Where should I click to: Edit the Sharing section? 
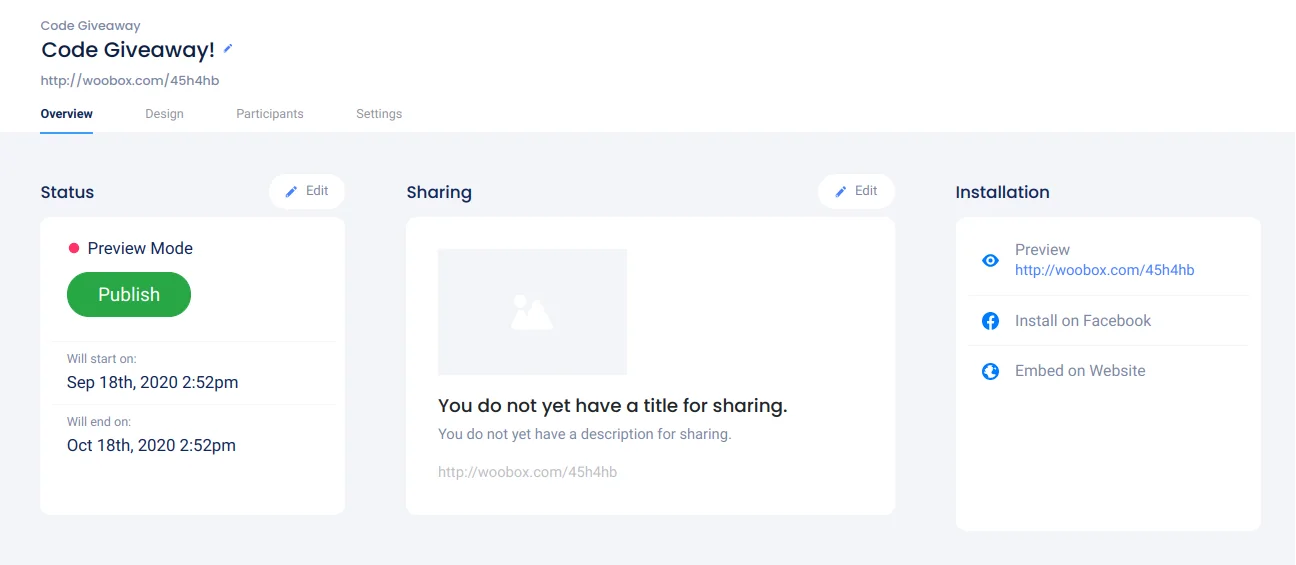click(x=856, y=191)
